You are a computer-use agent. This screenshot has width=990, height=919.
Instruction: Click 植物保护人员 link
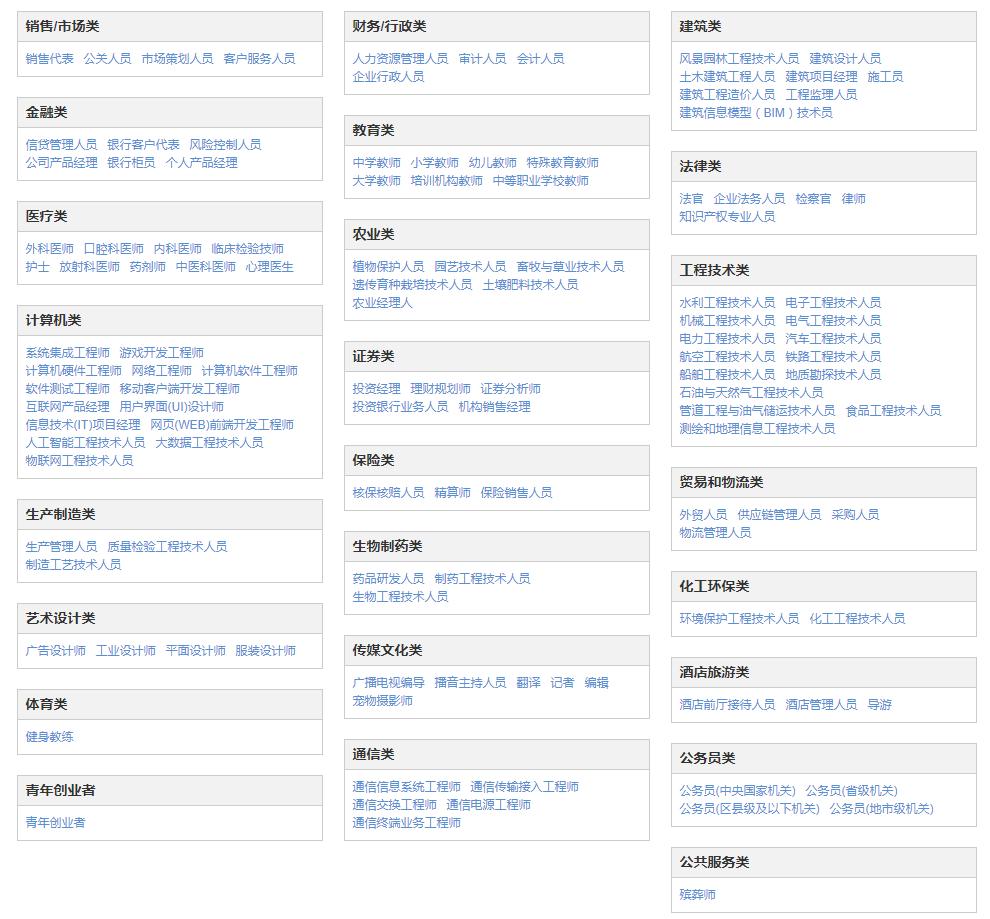click(388, 267)
